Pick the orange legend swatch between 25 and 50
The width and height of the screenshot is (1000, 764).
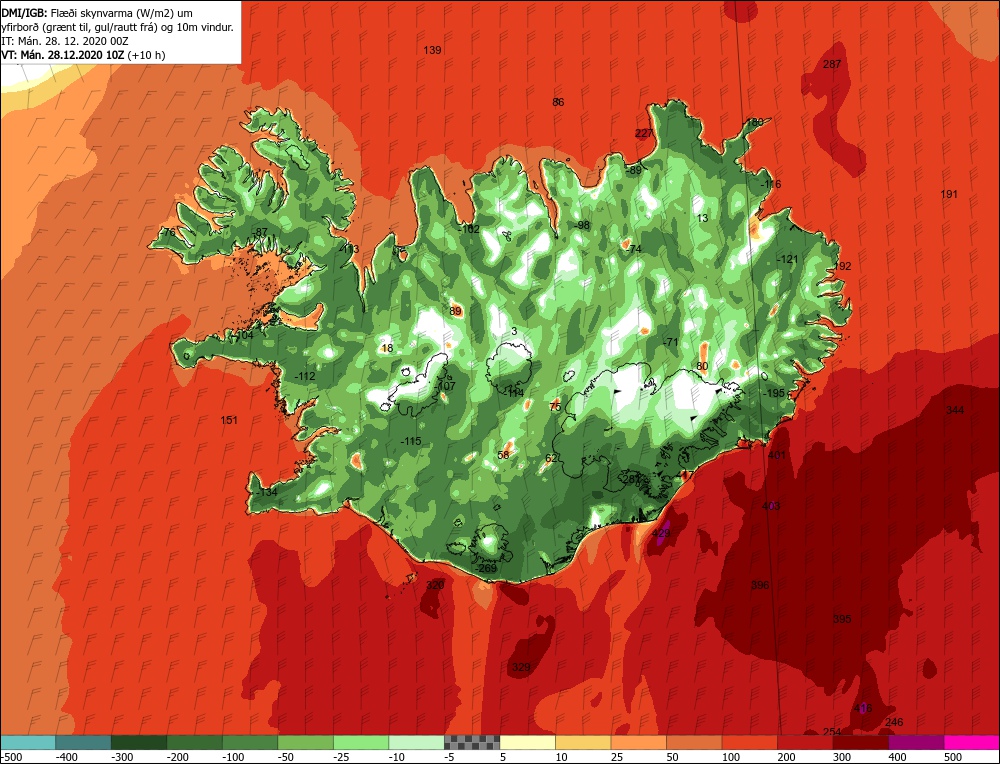click(638, 742)
